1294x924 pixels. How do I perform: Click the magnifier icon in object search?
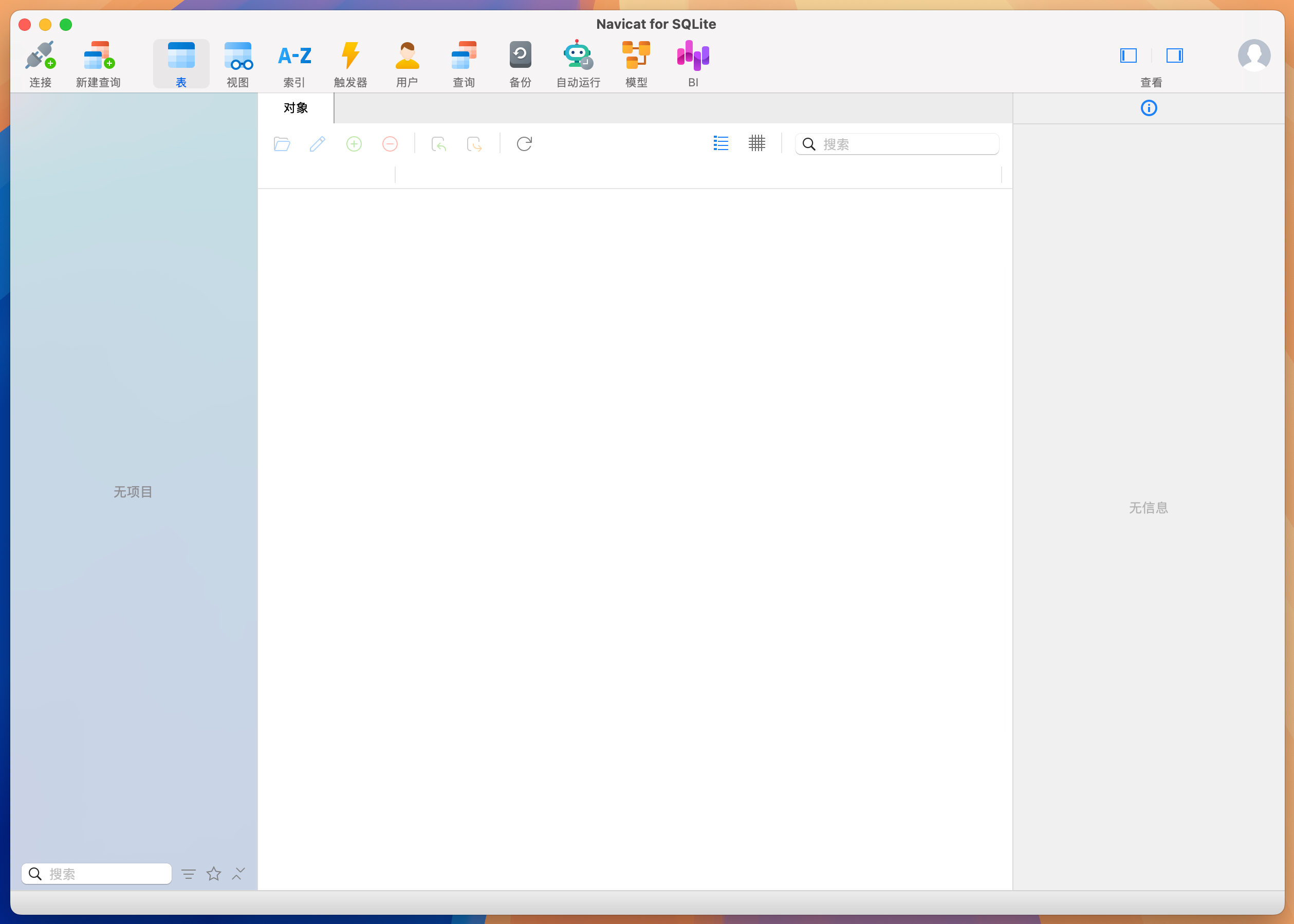coord(808,144)
